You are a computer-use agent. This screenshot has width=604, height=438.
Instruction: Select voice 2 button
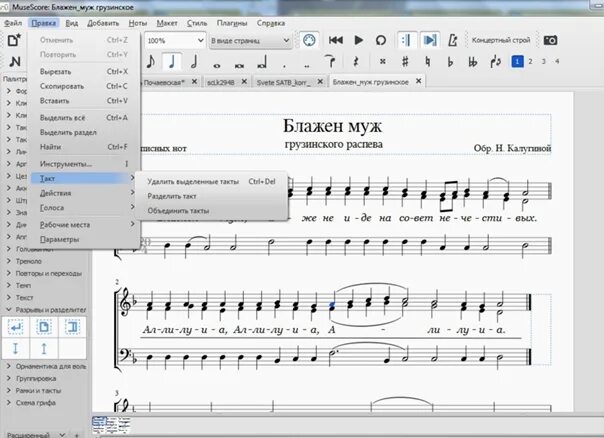tap(530, 61)
